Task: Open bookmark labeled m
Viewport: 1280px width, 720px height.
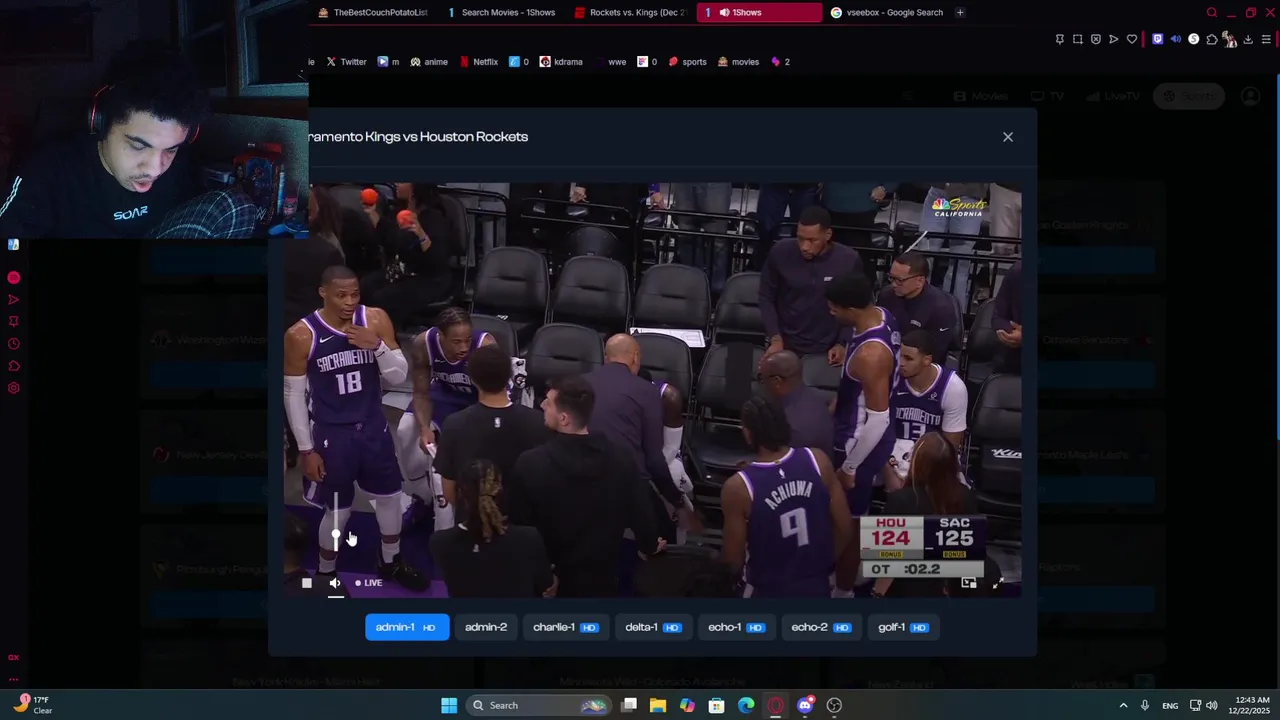Action: pos(388,62)
